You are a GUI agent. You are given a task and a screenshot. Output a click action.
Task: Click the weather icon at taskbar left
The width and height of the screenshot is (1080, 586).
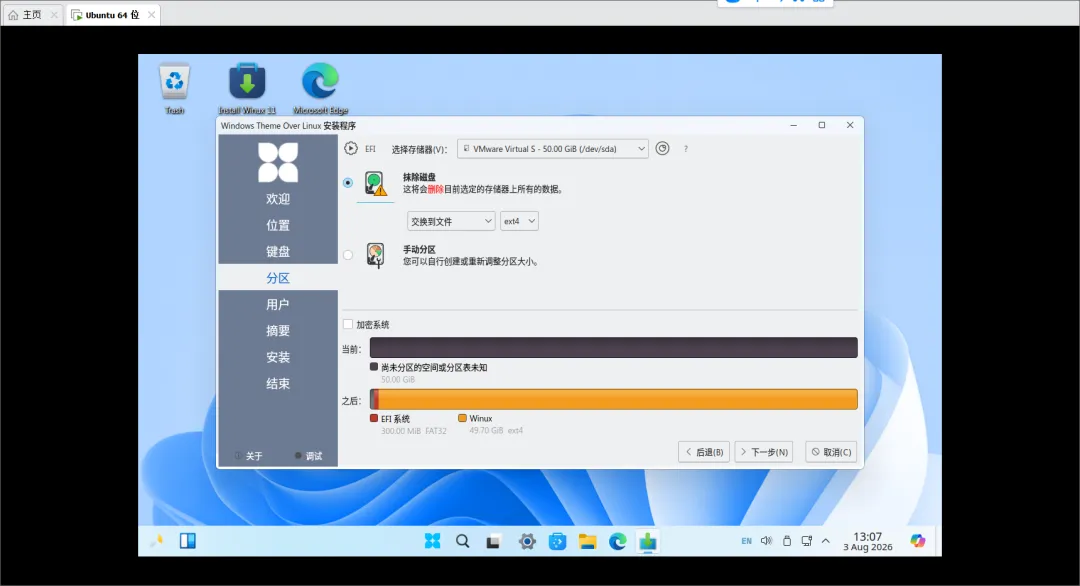pos(157,541)
